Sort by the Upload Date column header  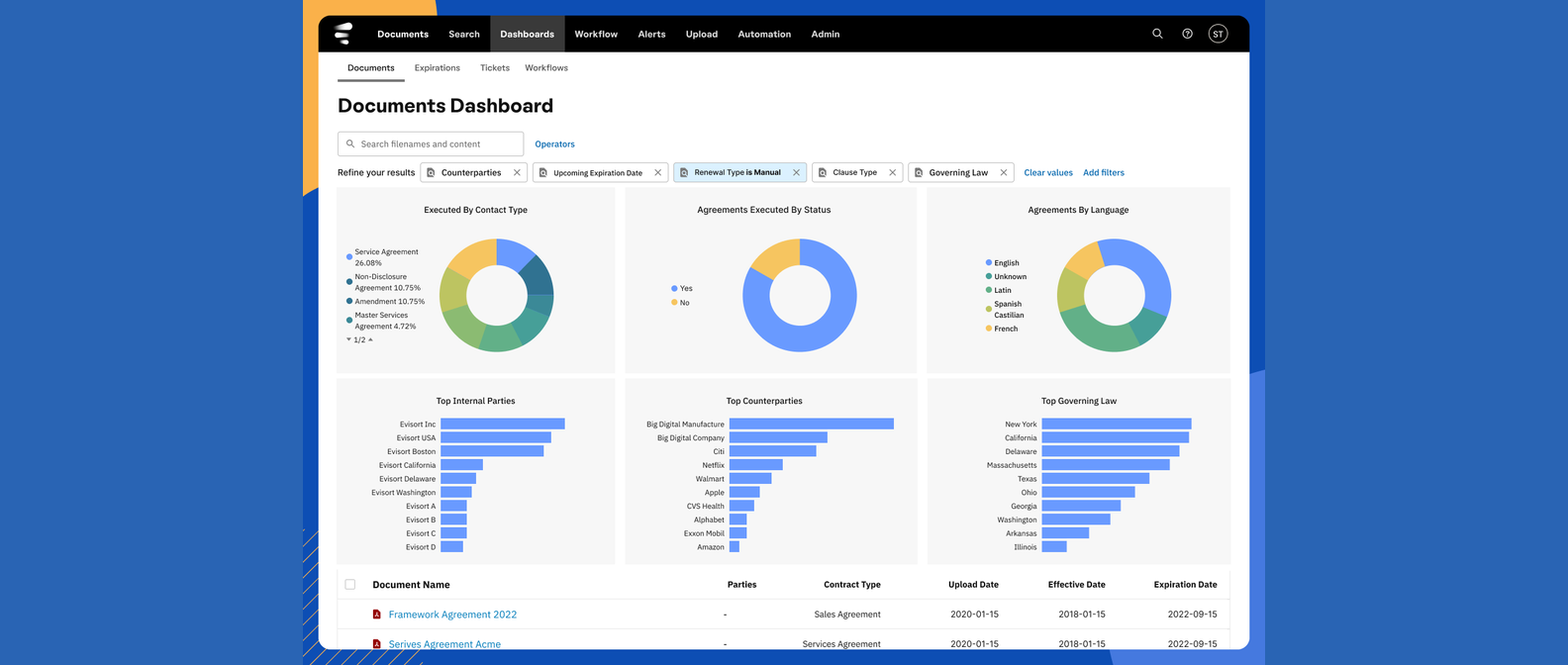[x=973, y=585]
